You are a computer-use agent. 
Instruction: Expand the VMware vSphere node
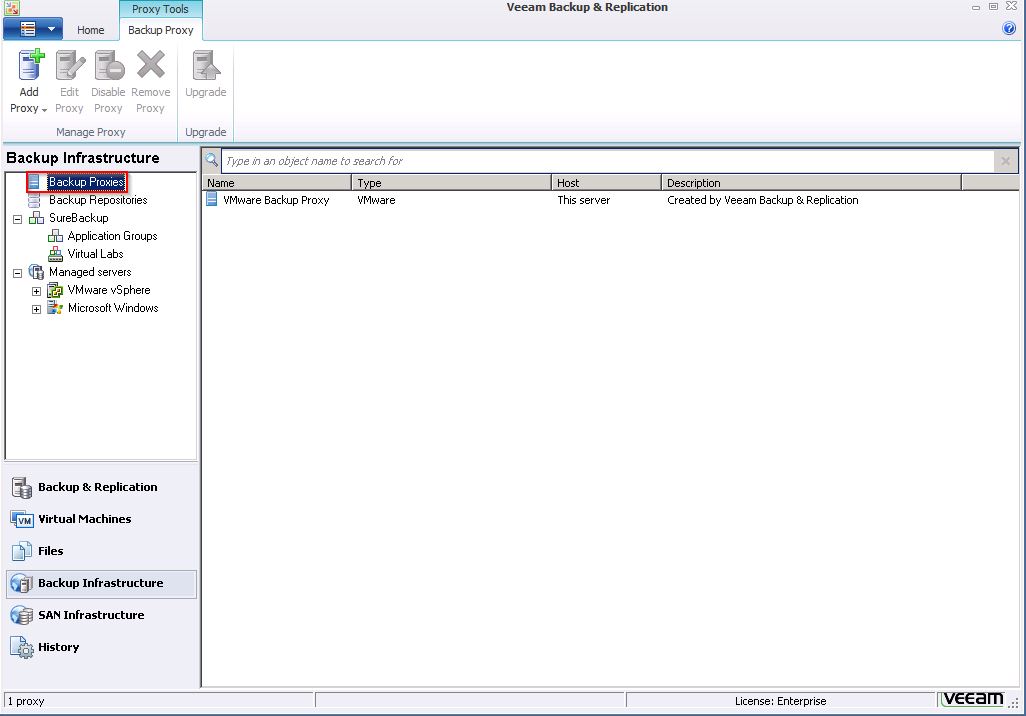point(37,291)
